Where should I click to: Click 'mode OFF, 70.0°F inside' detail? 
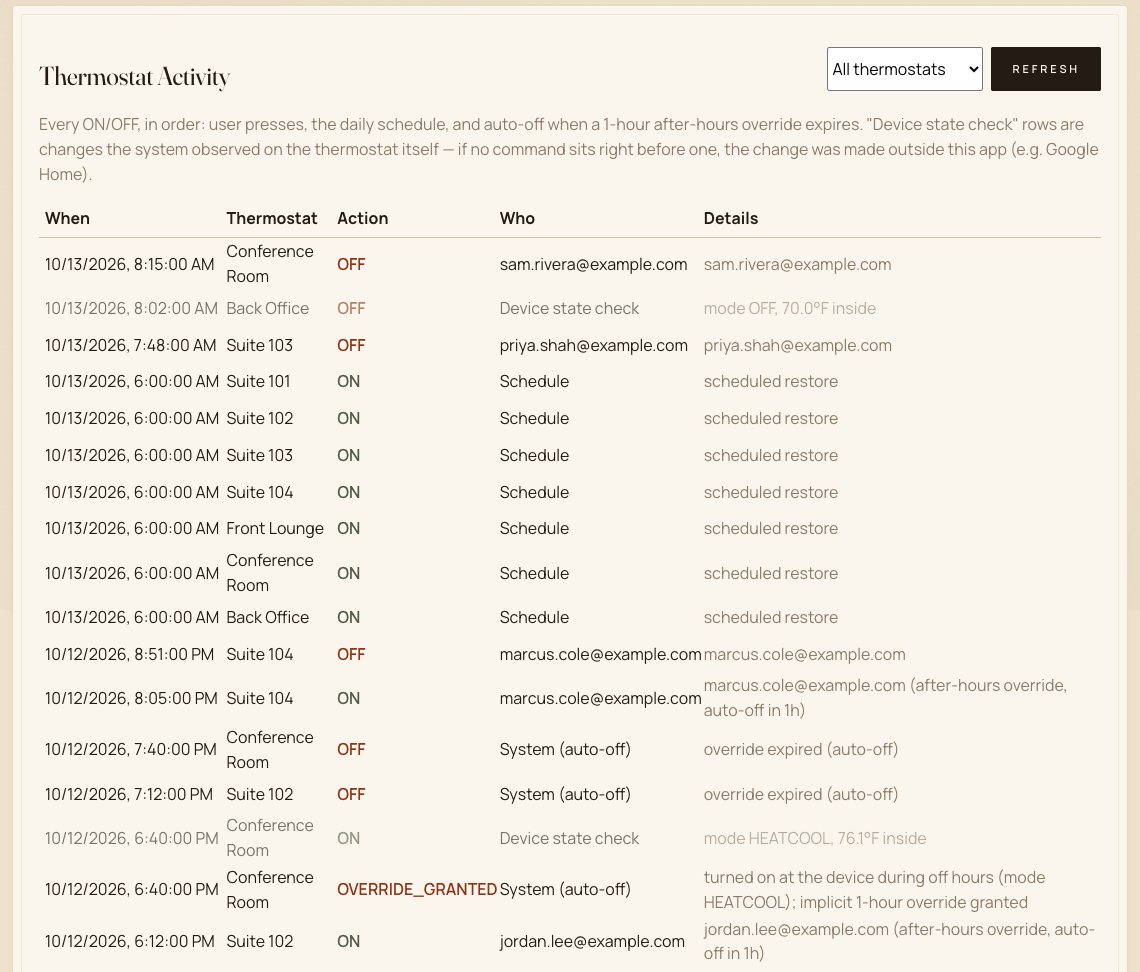tap(790, 308)
